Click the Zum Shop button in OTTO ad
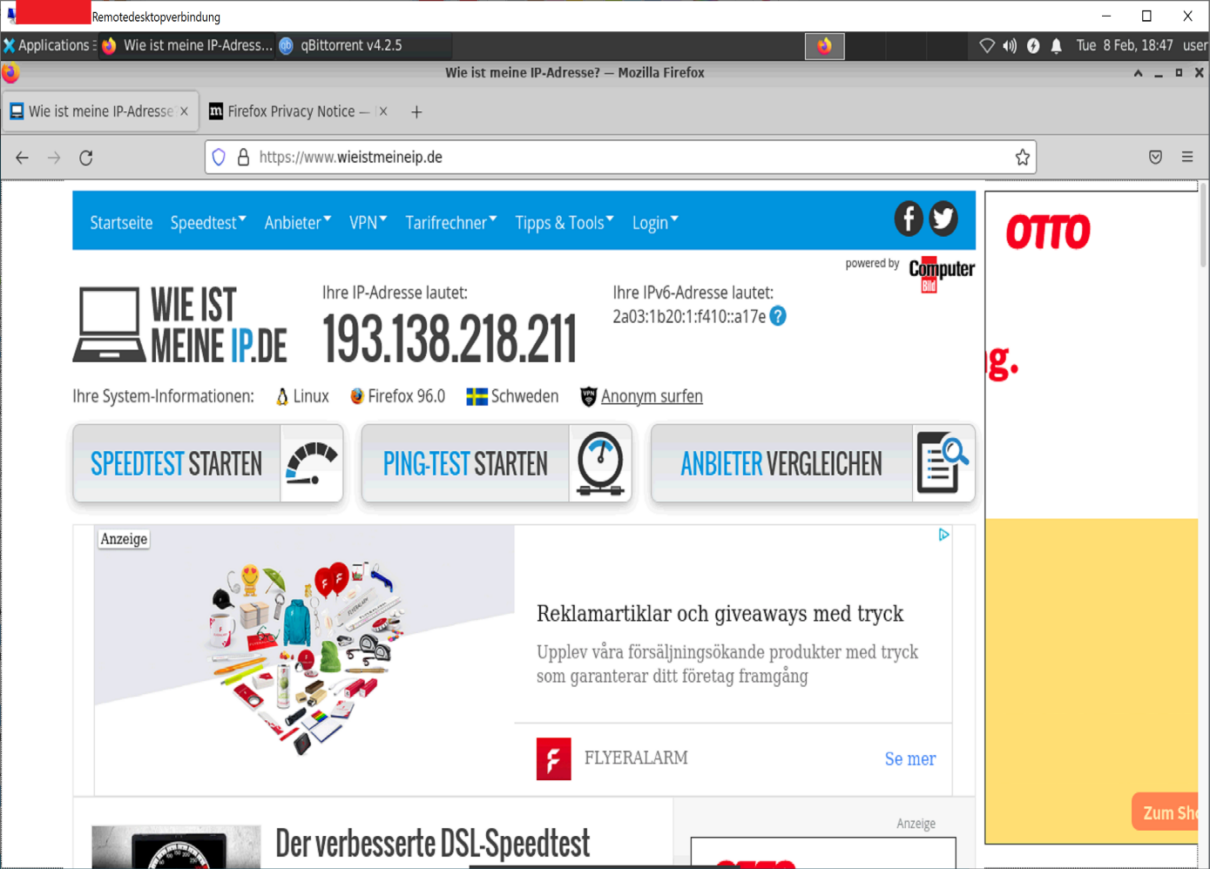The height and width of the screenshot is (869, 1210). coord(1165,812)
